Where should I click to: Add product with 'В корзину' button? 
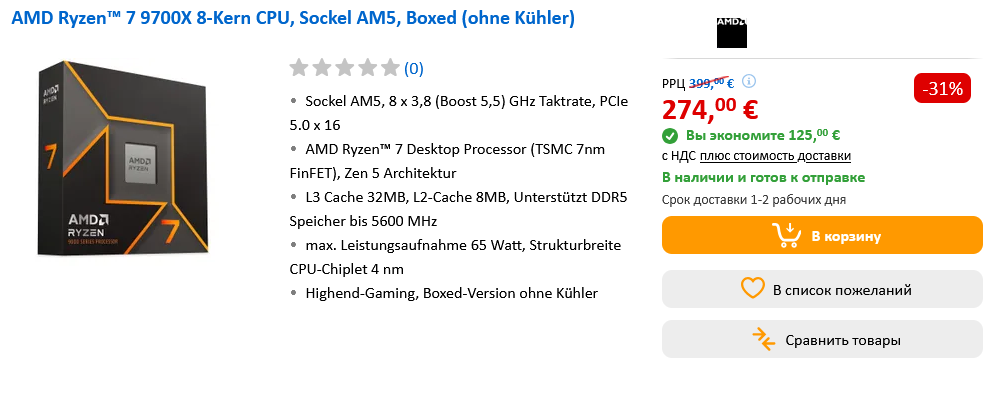click(822, 235)
